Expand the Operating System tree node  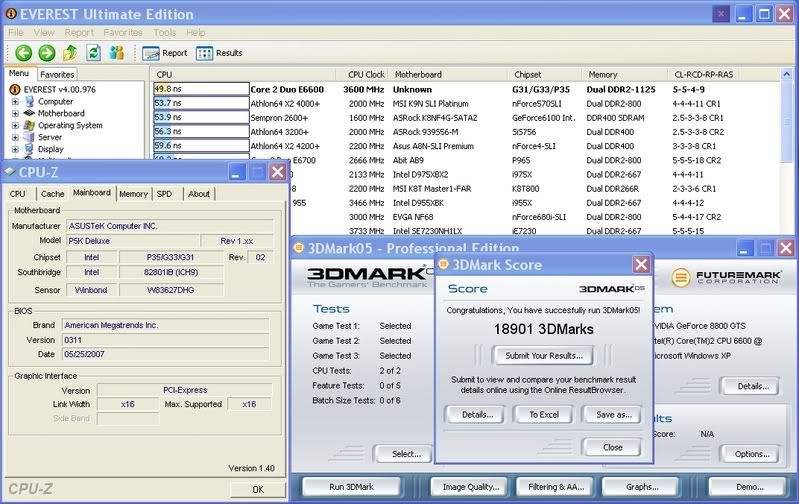15,125
